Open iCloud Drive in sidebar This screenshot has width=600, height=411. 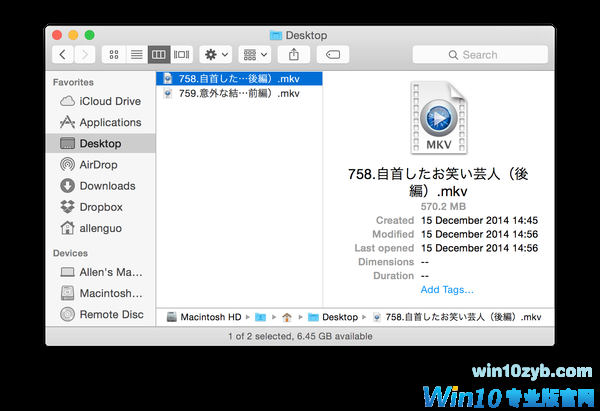[x=101, y=101]
